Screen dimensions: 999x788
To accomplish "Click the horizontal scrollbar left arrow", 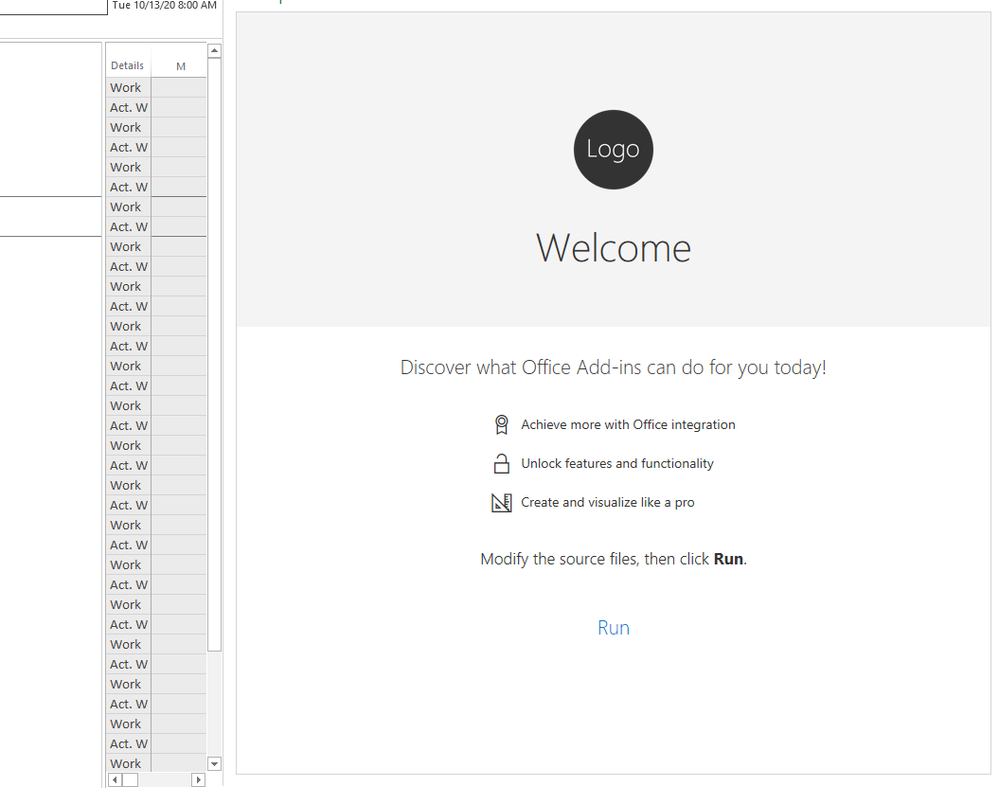I will tap(115, 780).
